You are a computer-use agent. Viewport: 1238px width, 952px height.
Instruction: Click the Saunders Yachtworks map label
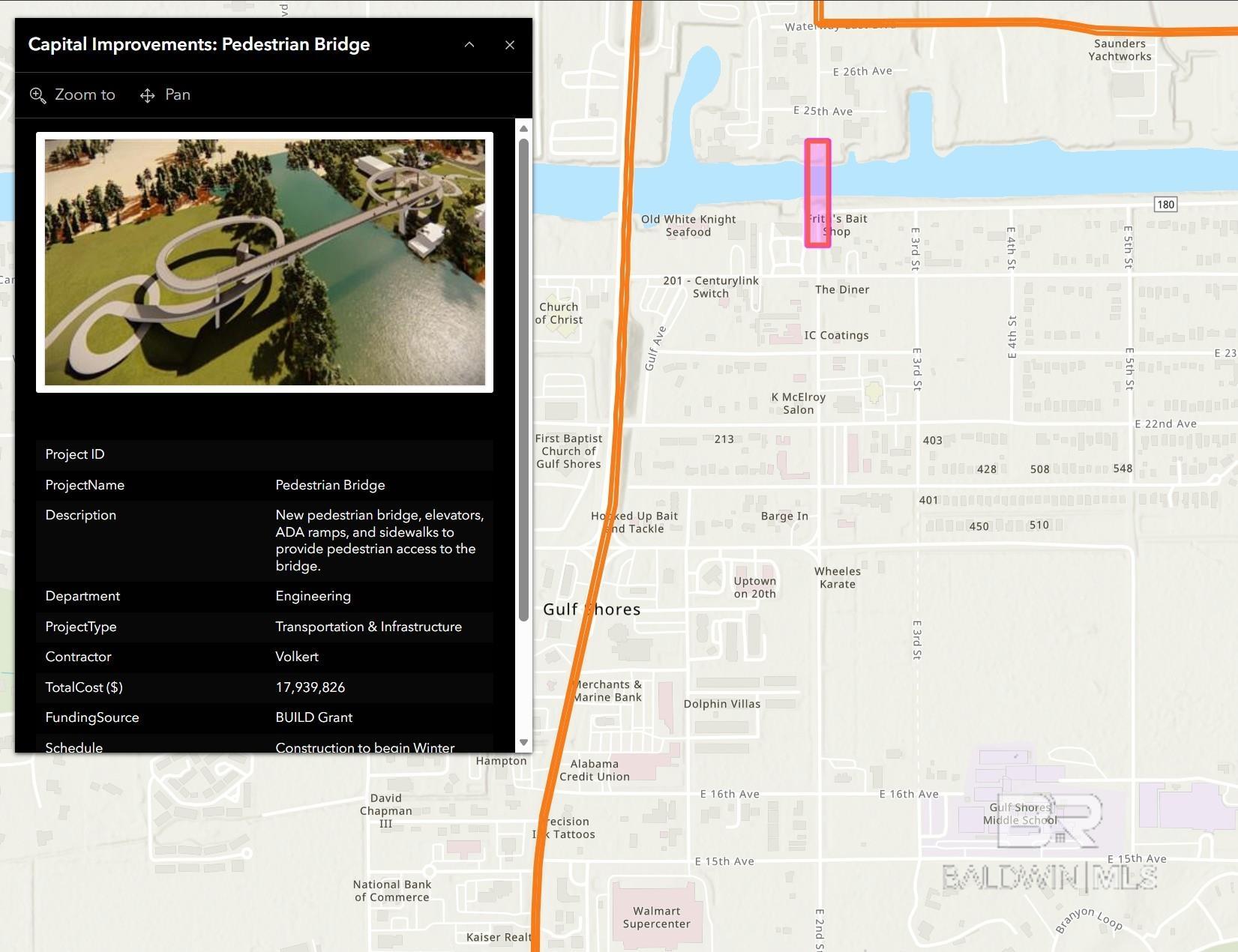coord(1120,50)
